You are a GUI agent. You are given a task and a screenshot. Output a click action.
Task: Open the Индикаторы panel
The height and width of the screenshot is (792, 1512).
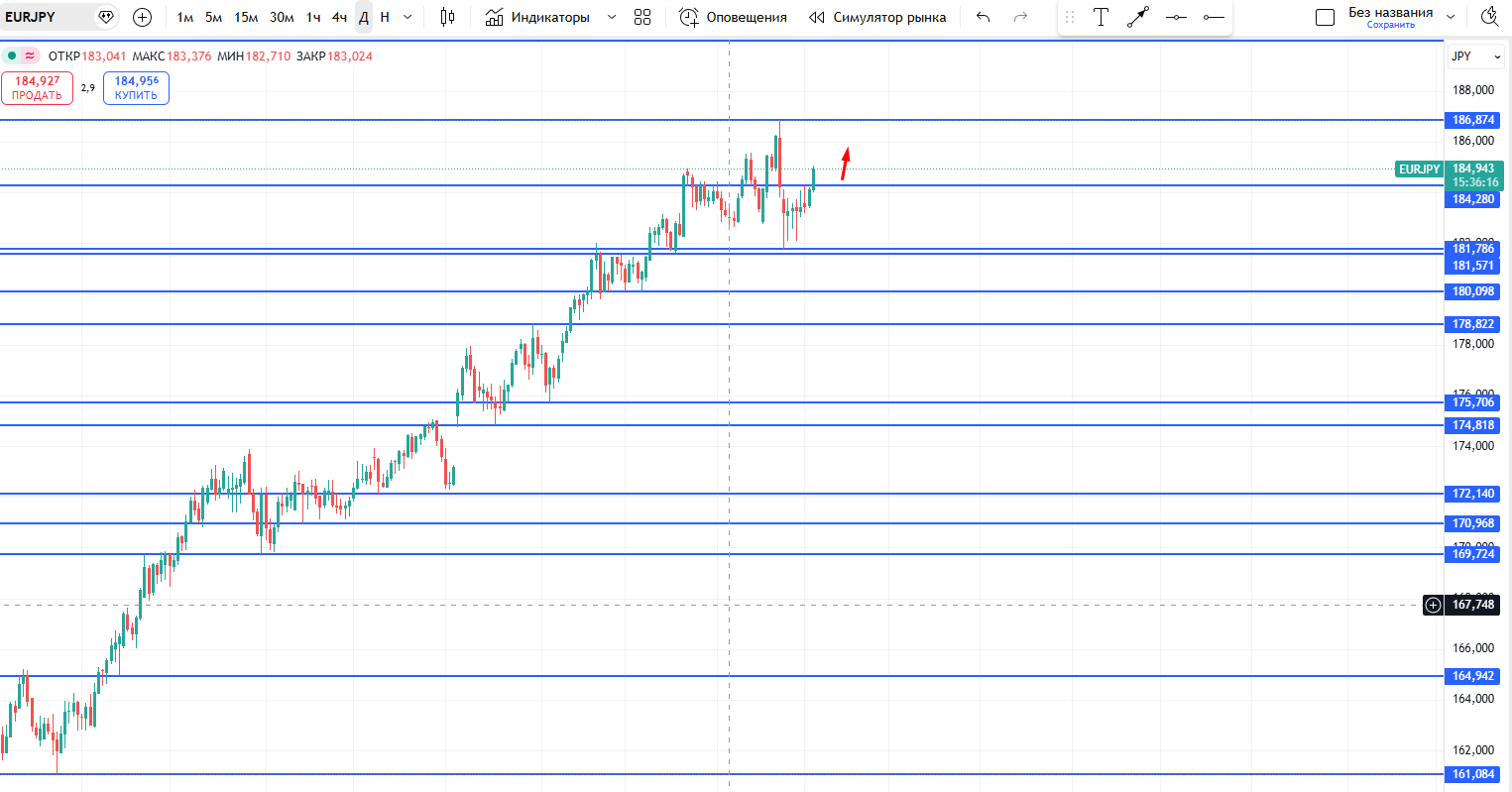[538, 17]
